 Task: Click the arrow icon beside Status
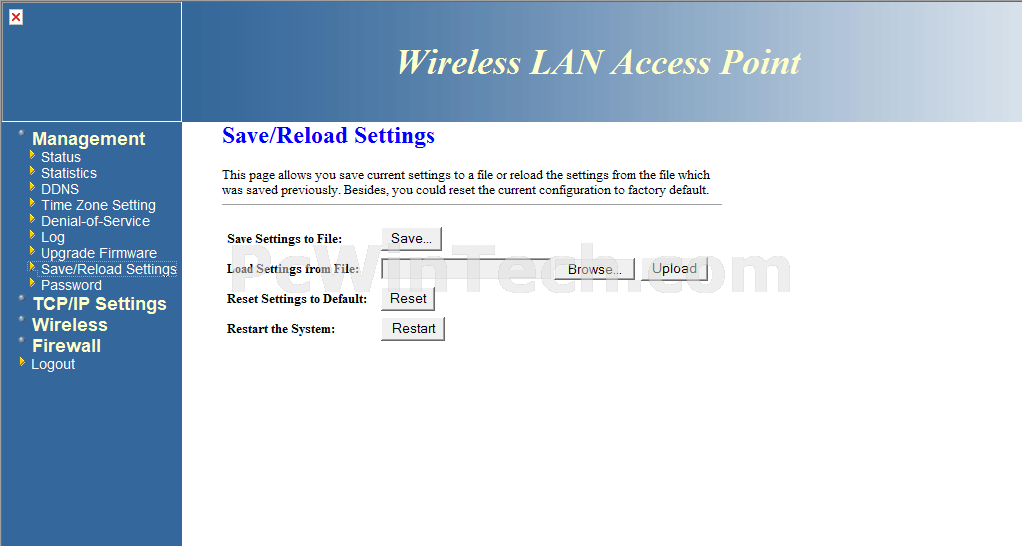coord(32,155)
